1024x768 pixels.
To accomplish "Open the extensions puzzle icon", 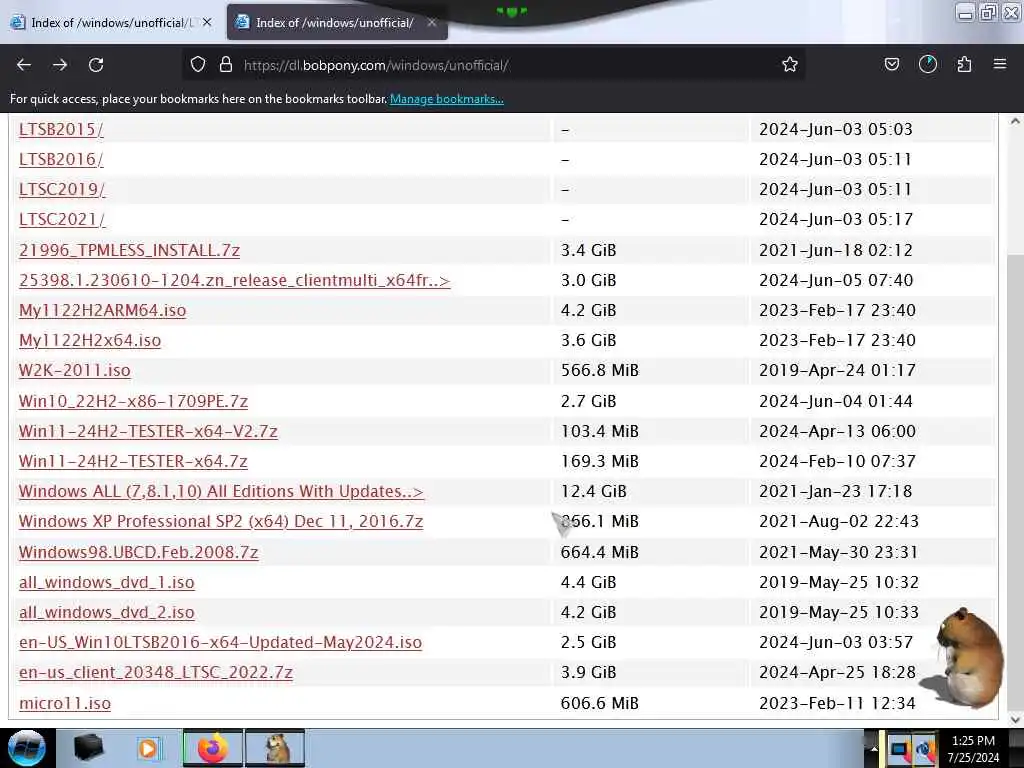I will pyautogui.click(x=964, y=65).
